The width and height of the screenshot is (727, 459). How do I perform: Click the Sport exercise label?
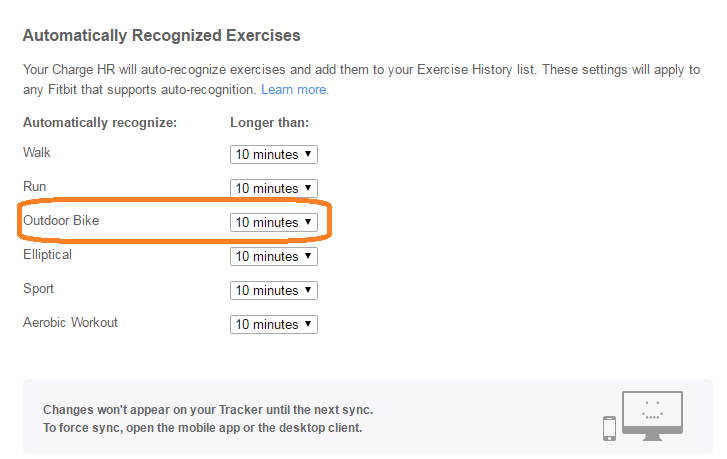(38, 289)
